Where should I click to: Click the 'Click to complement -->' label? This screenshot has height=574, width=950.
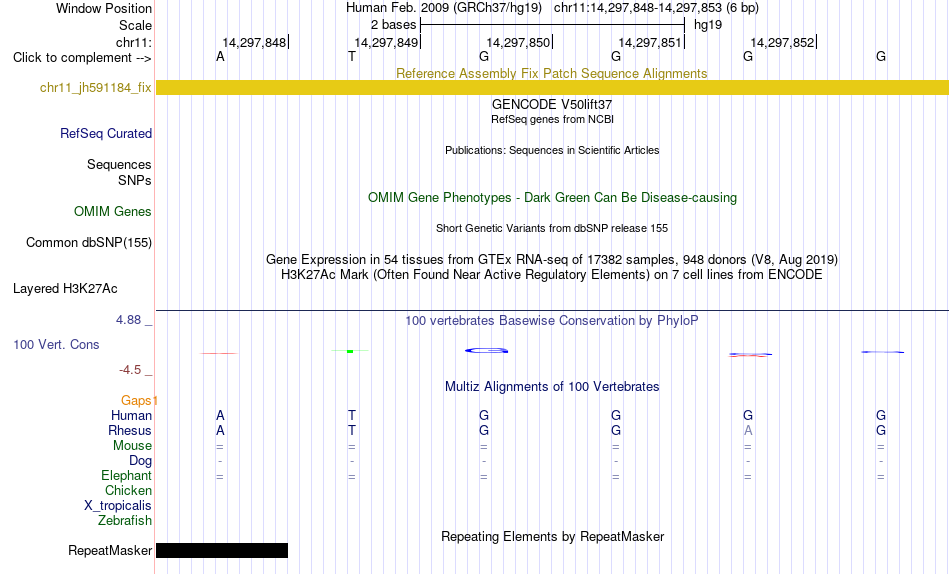click(82, 58)
